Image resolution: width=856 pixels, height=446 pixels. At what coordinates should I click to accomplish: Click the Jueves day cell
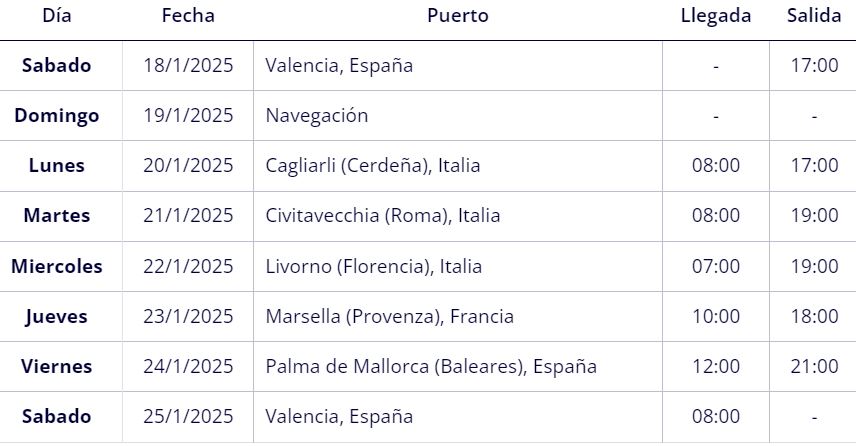pyautogui.click(x=57, y=317)
